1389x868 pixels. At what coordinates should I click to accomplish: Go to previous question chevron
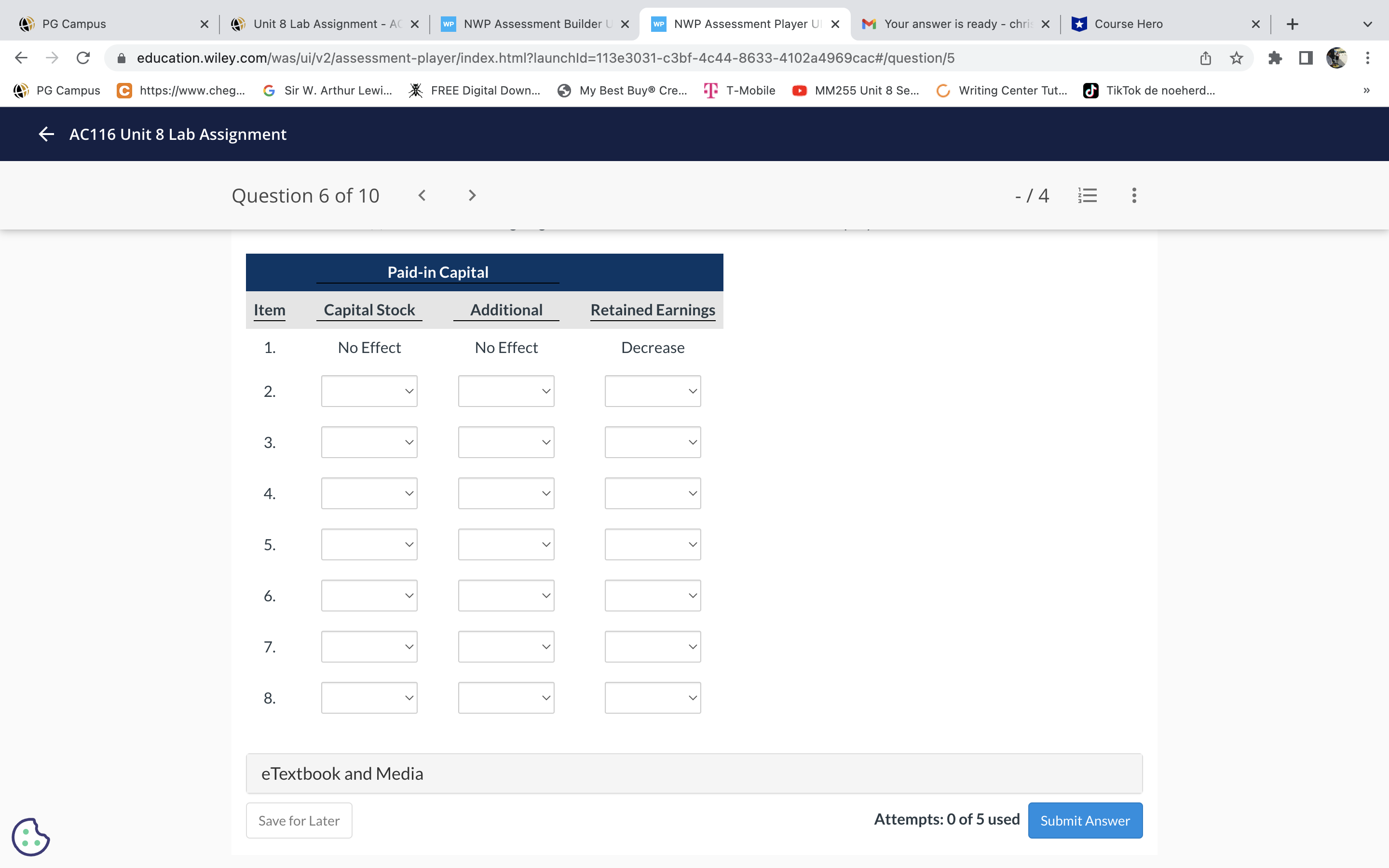pyautogui.click(x=422, y=196)
